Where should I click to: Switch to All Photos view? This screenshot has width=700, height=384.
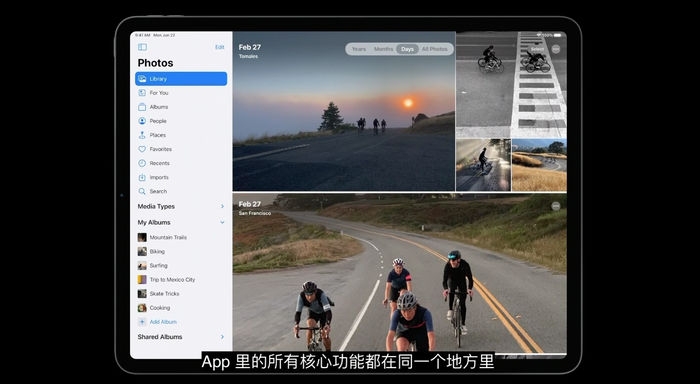pyautogui.click(x=434, y=49)
